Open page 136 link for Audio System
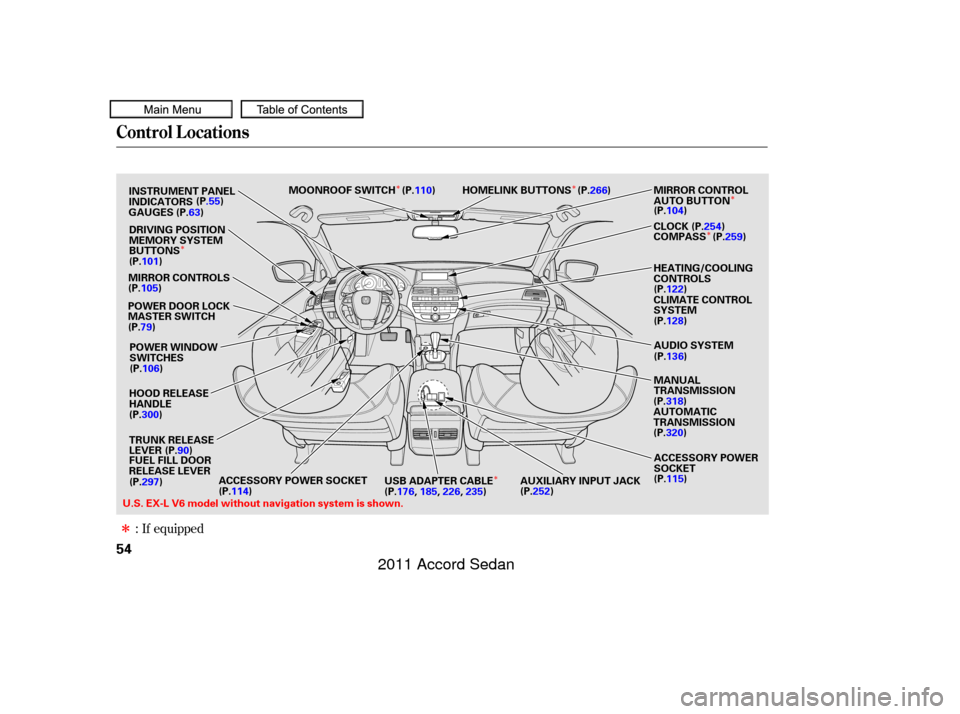This screenshot has height=714, width=960. (x=675, y=356)
